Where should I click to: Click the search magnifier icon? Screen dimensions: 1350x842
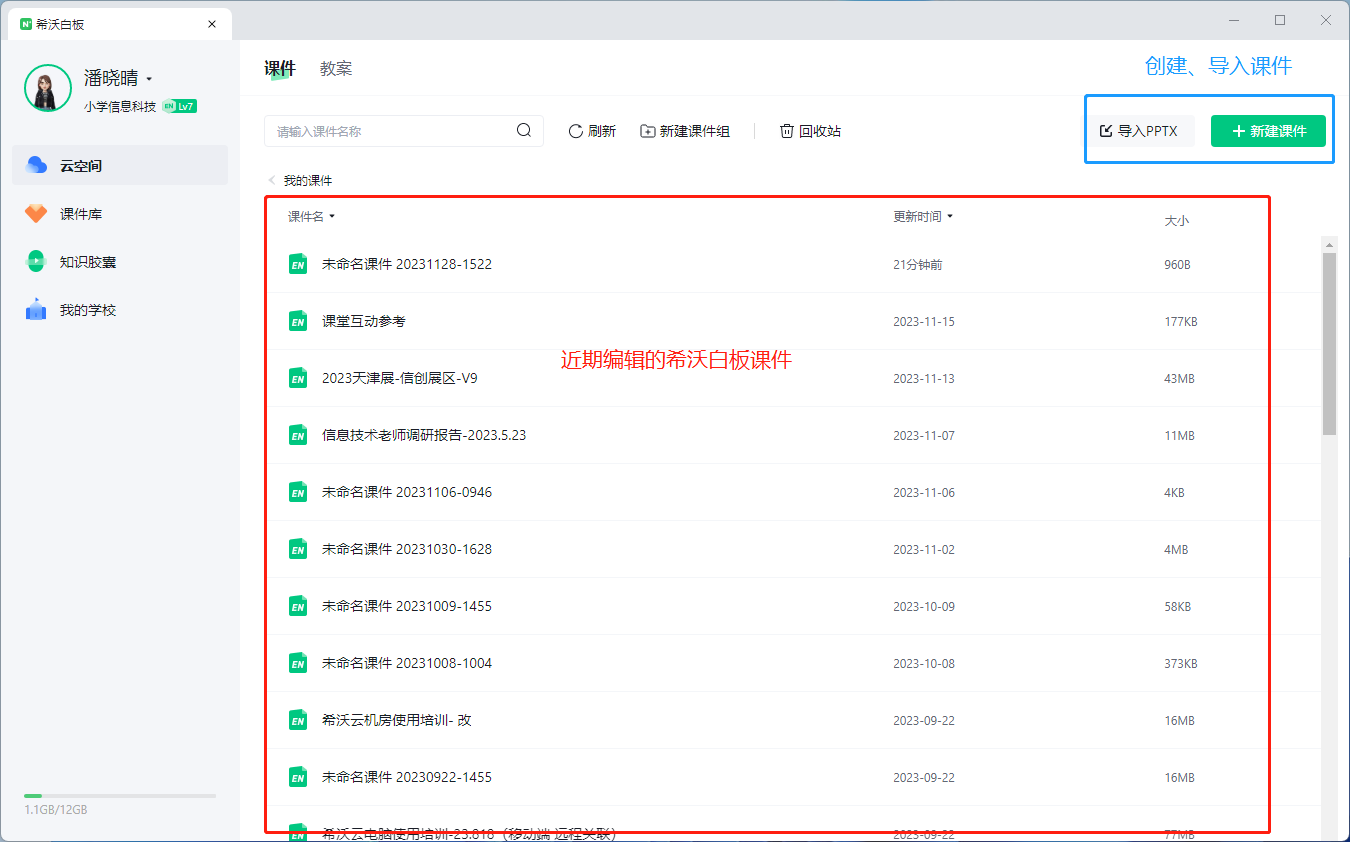coord(524,130)
